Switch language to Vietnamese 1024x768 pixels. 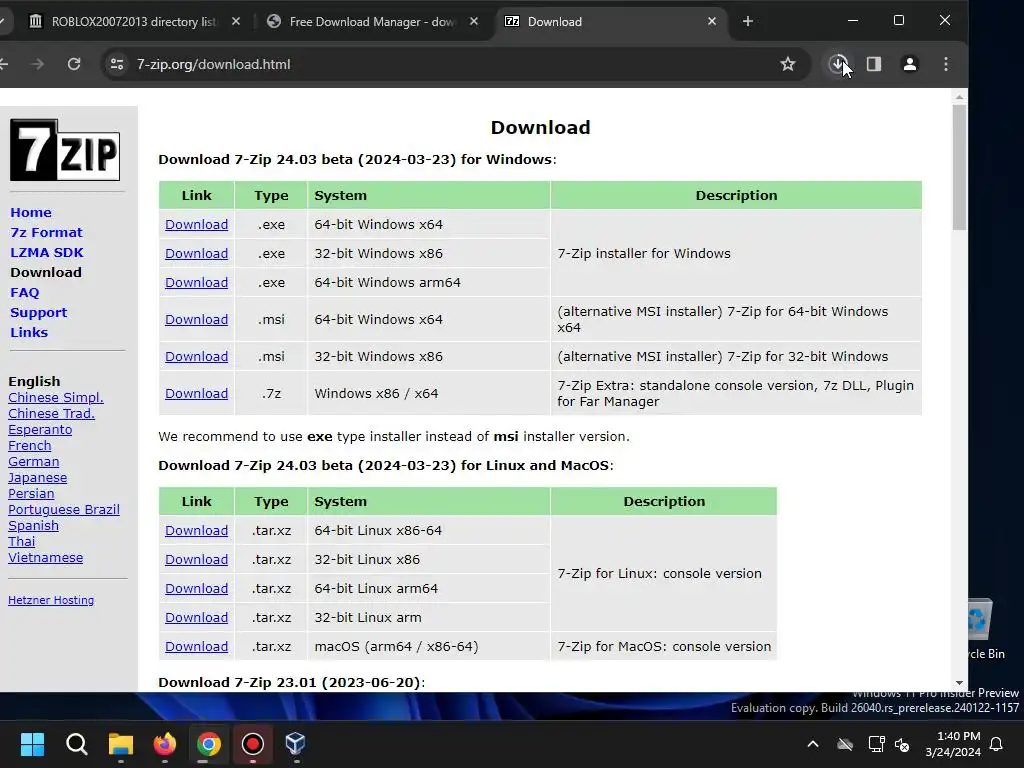(x=45, y=558)
